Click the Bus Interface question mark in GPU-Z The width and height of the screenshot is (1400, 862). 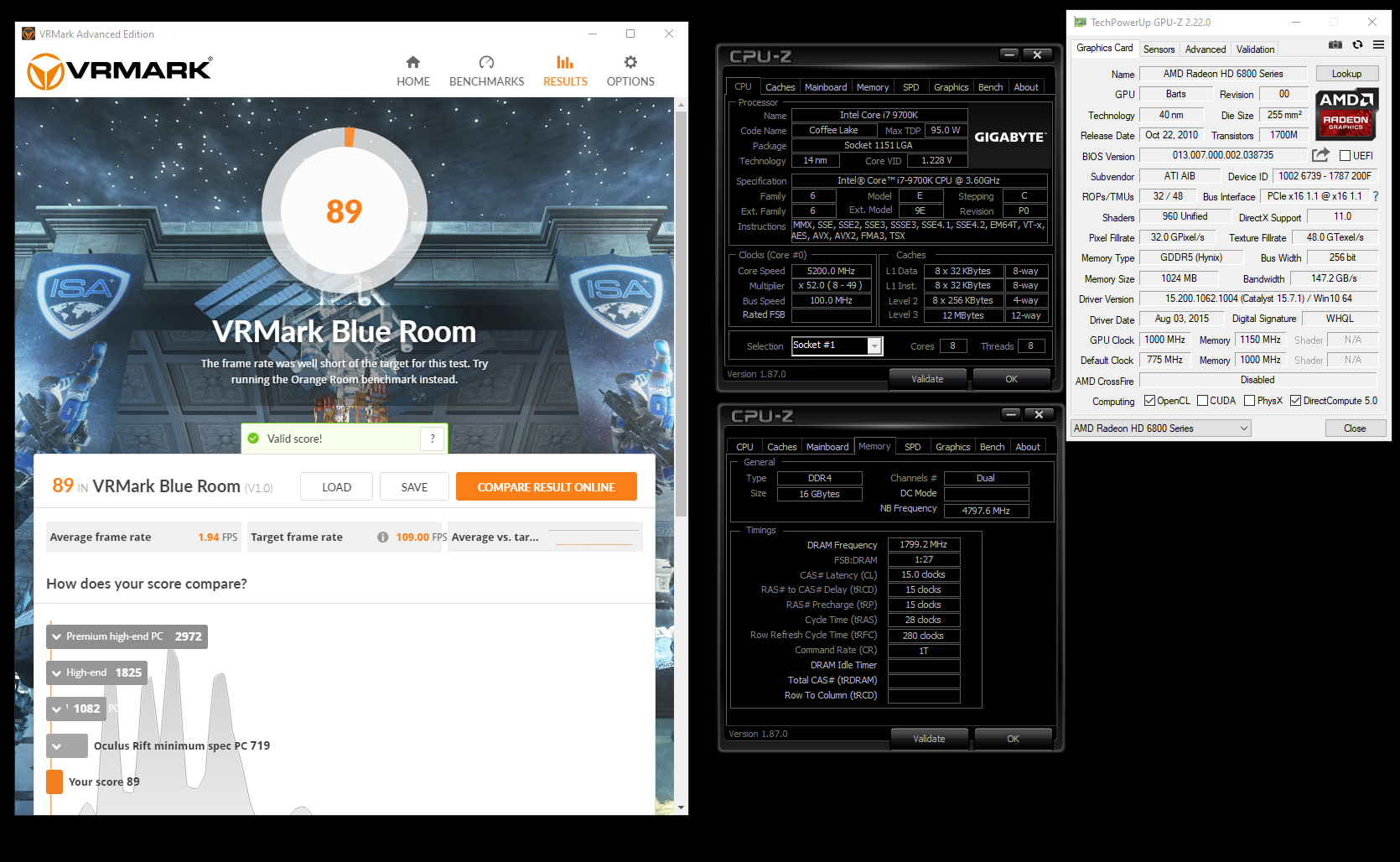point(1375,196)
